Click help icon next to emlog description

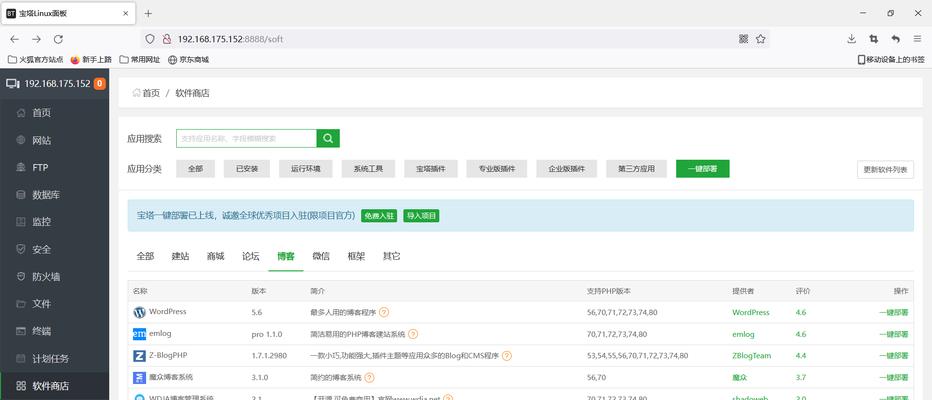pyautogui.click(x=413, y=334)
